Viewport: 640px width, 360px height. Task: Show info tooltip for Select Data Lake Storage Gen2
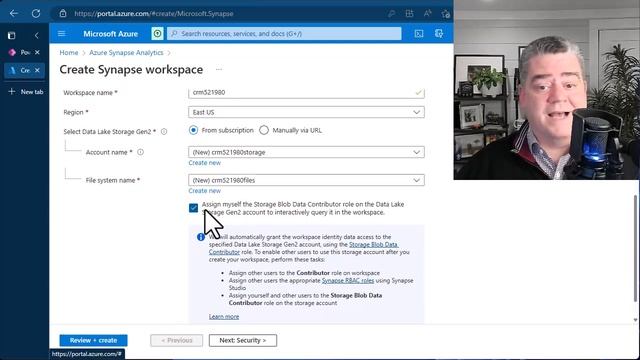[164, 132]
